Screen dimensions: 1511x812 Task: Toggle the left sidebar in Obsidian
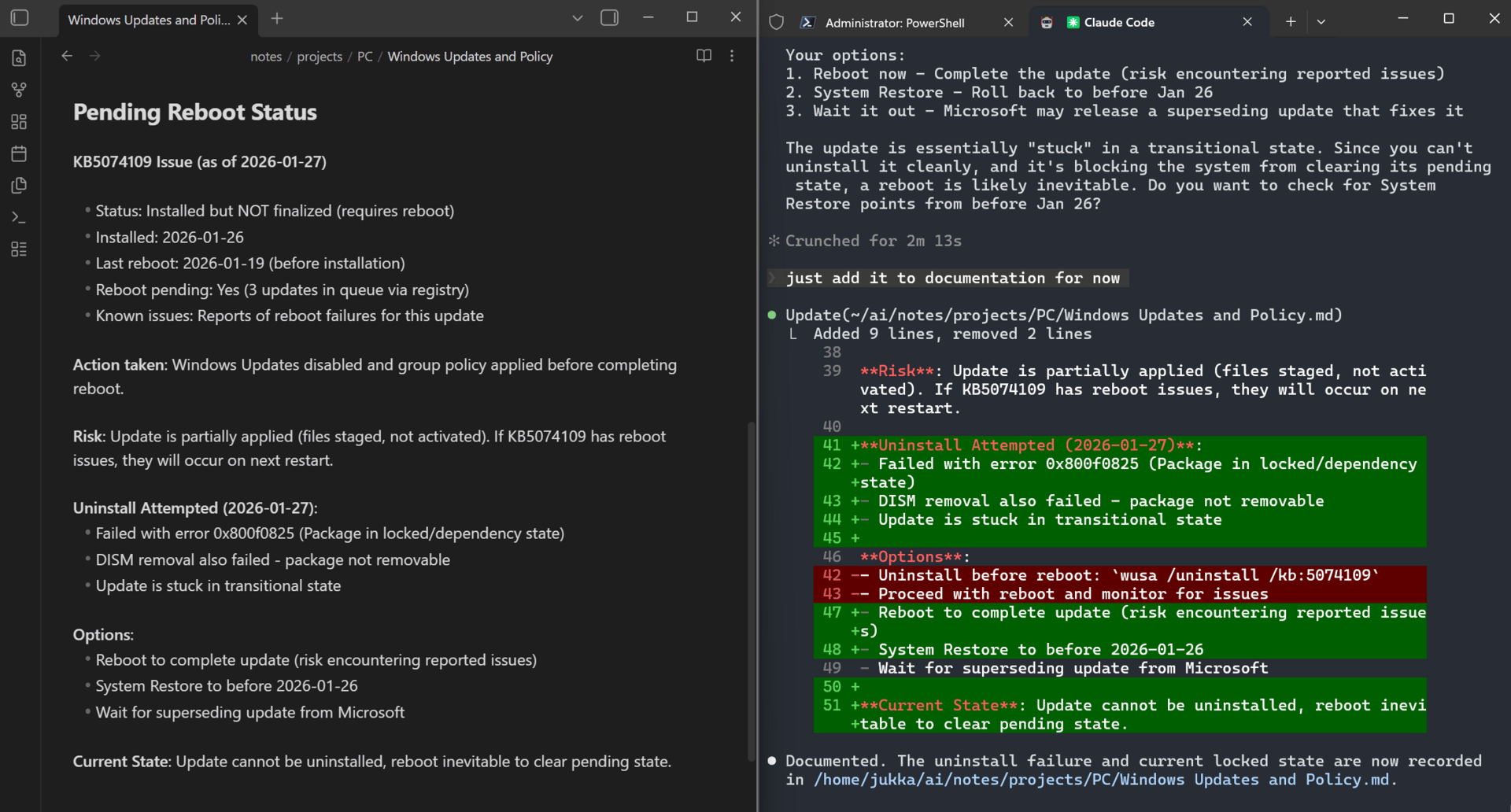pos(20,18)
